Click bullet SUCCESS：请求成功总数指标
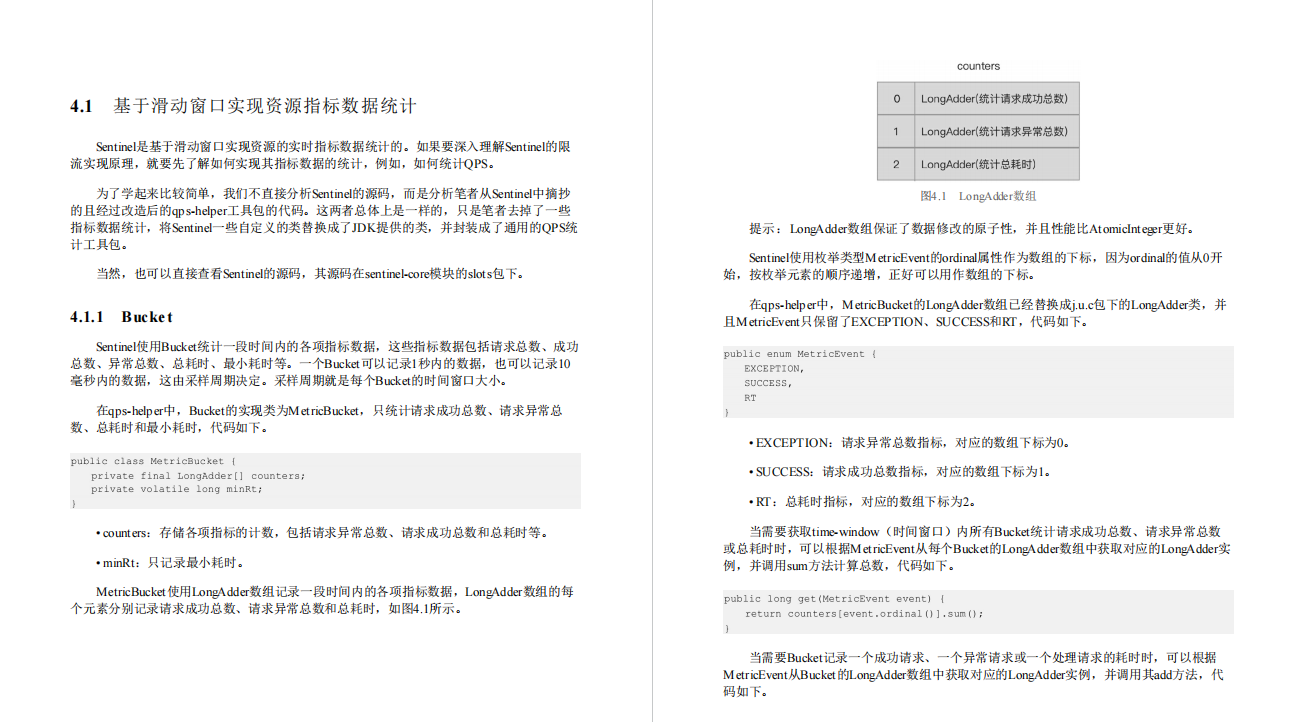The height and width of the screenshot is (722, 1301). (x=899, y=471)
